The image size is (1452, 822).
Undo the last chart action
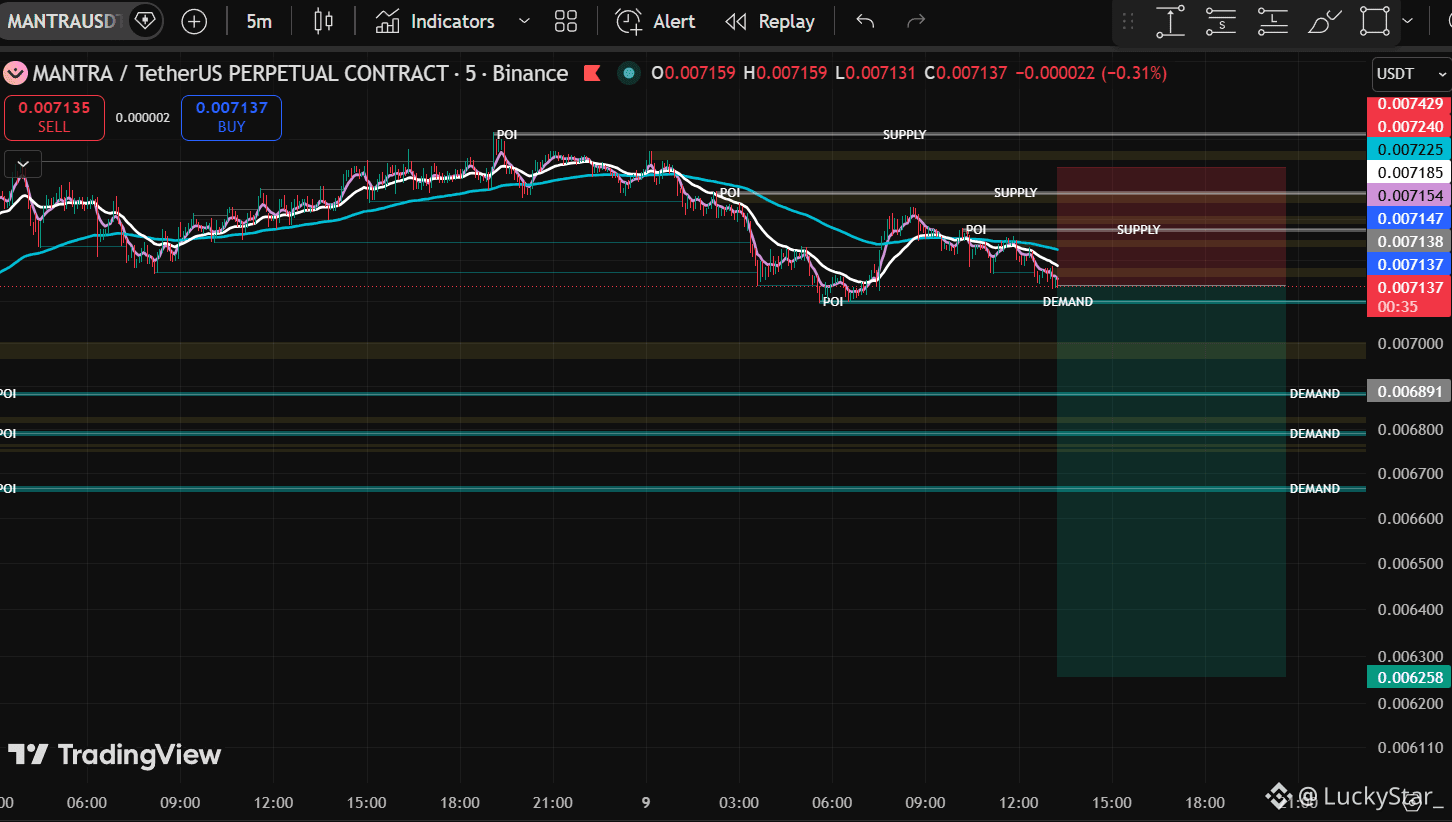[865, 21]
